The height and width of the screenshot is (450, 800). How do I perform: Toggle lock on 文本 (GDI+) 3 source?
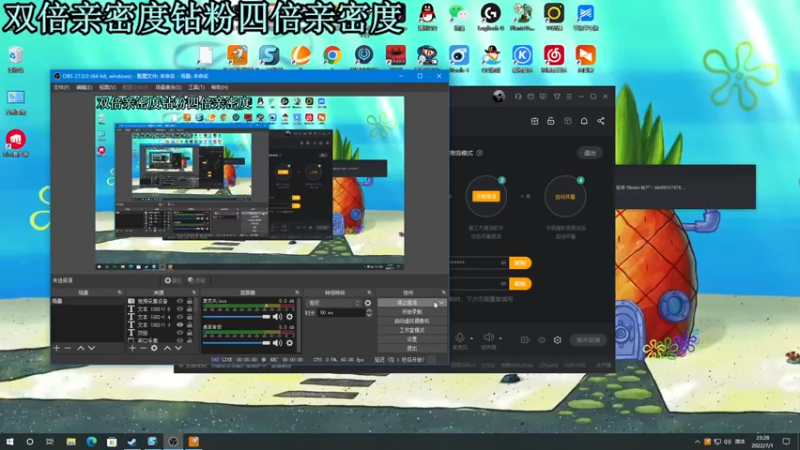189,324
